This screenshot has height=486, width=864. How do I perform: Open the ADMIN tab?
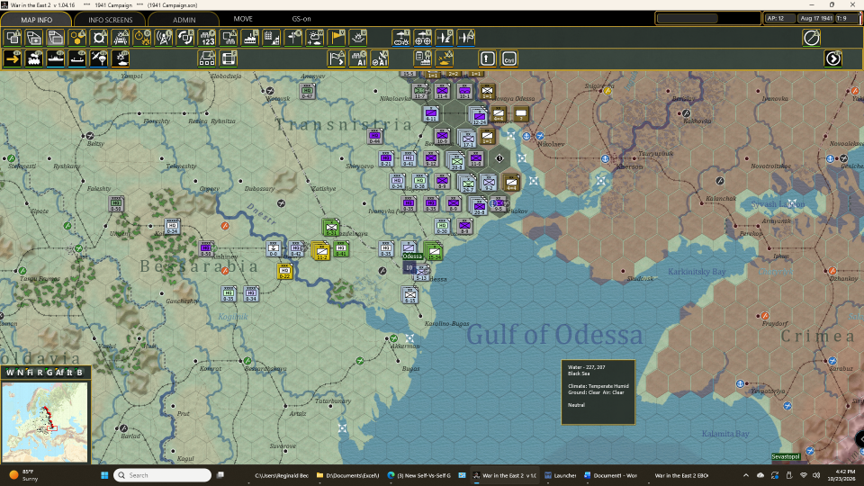[184, 19]
